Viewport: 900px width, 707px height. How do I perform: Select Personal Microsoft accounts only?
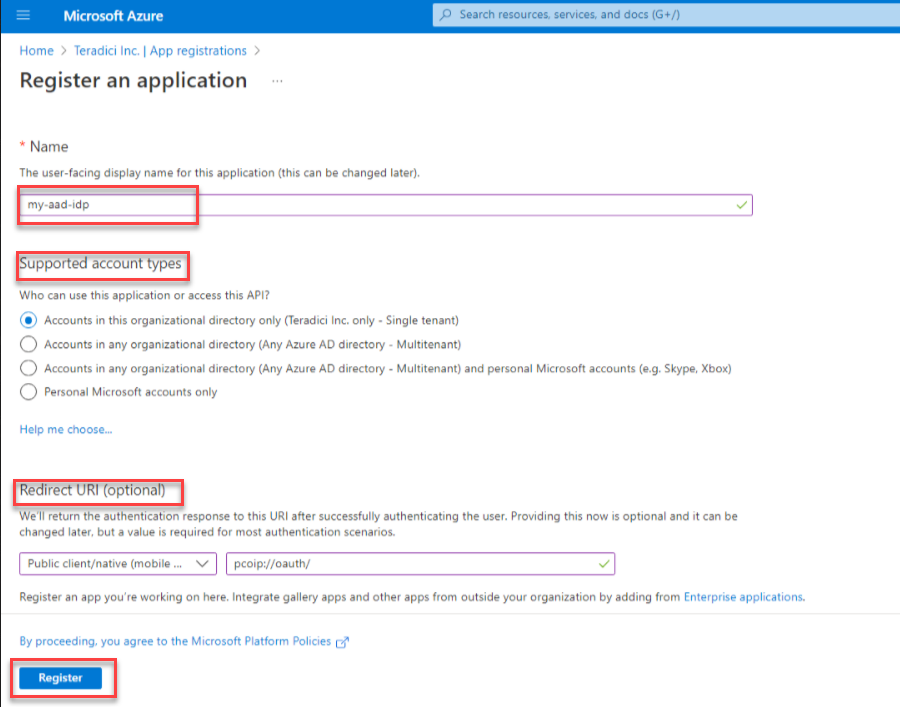[28, 392]
